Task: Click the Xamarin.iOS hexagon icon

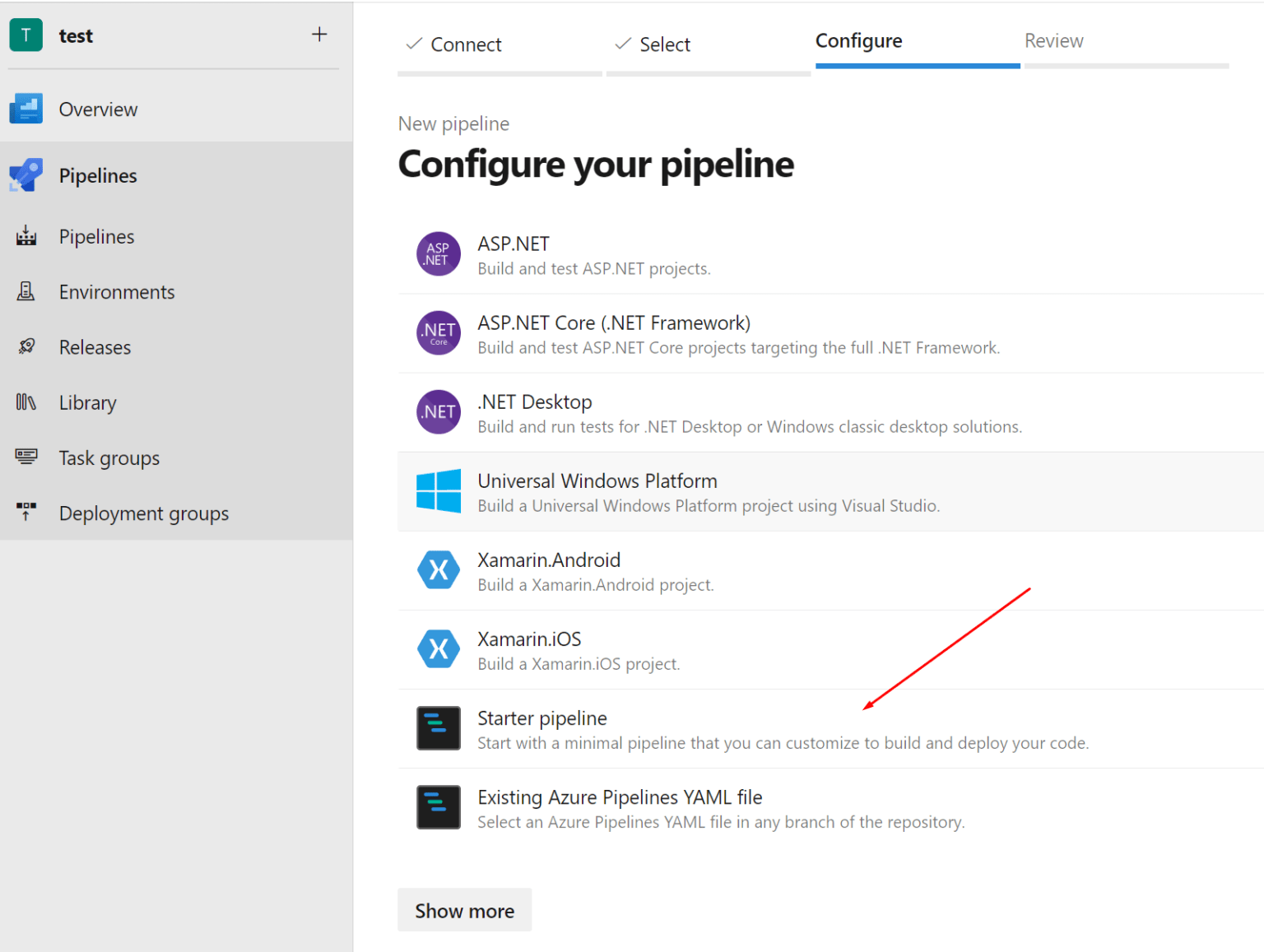Action: tap(438, 649)
